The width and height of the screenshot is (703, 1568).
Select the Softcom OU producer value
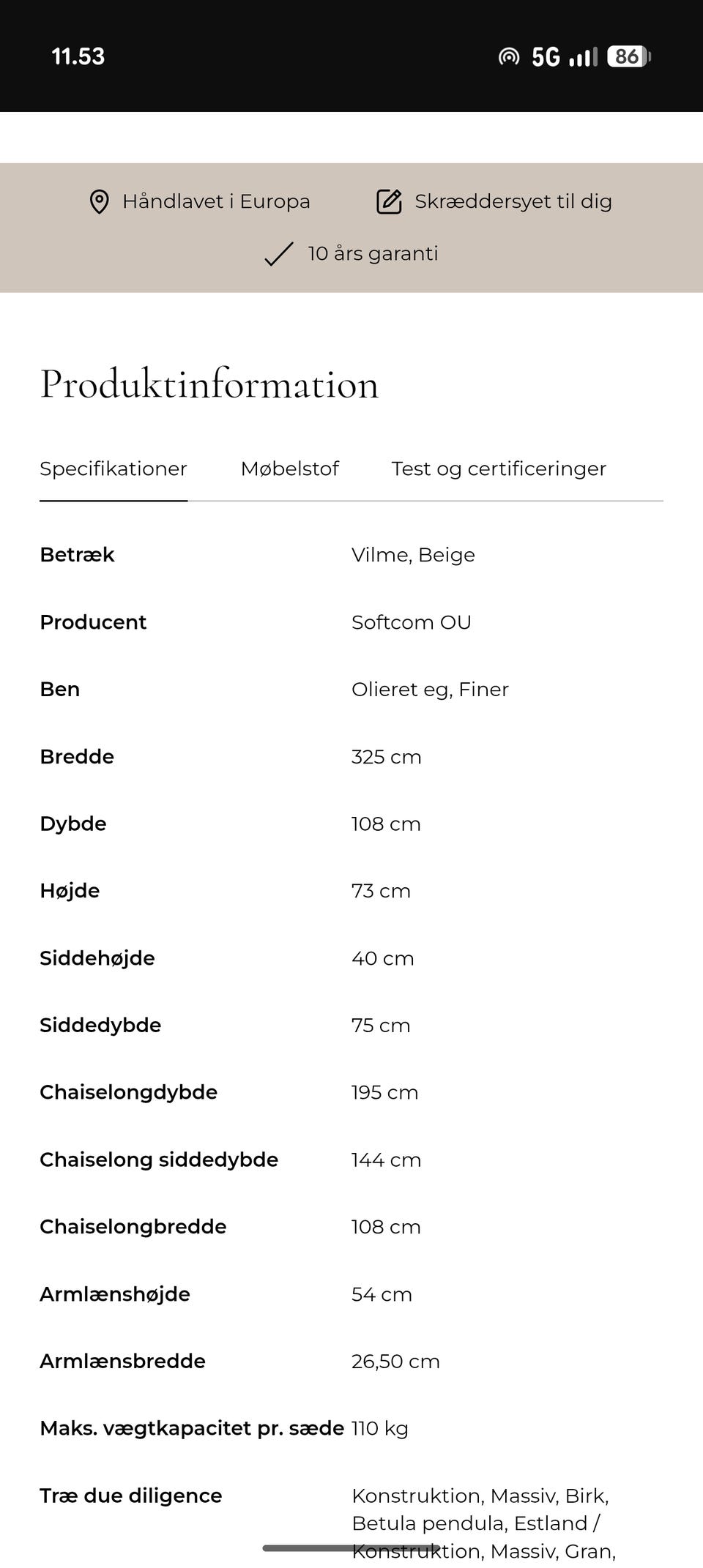click(x=412, y=622)
